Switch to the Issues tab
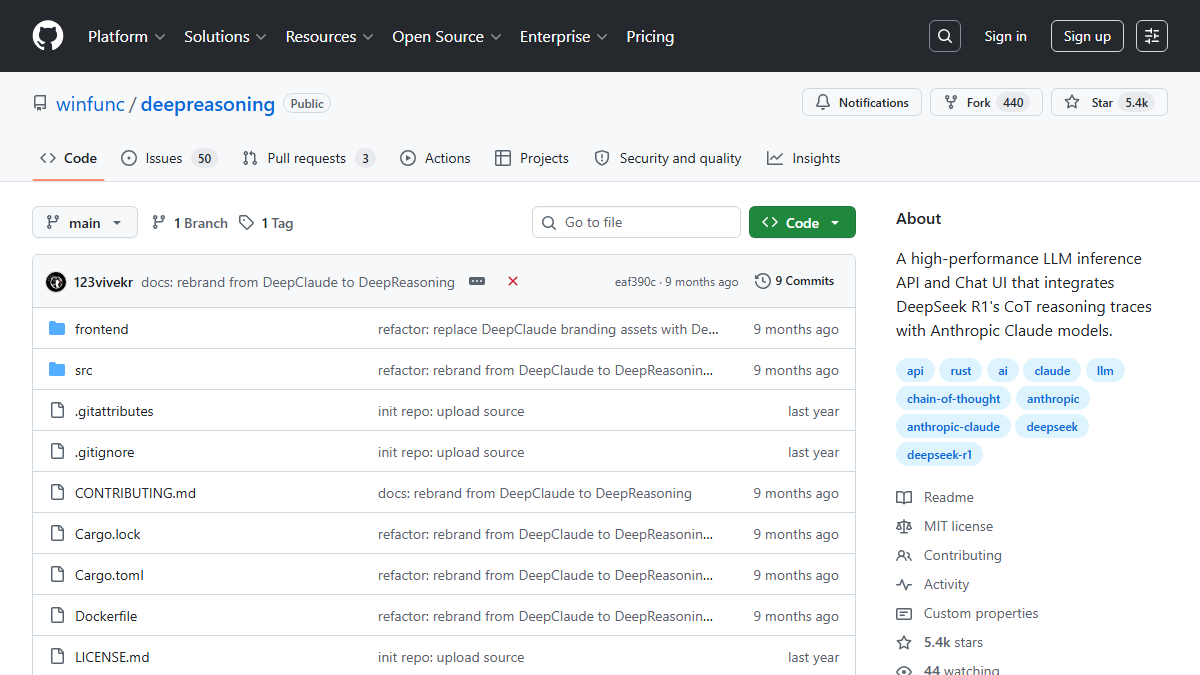The width and height of the screenshot is (1200, 675). [168, 158]
